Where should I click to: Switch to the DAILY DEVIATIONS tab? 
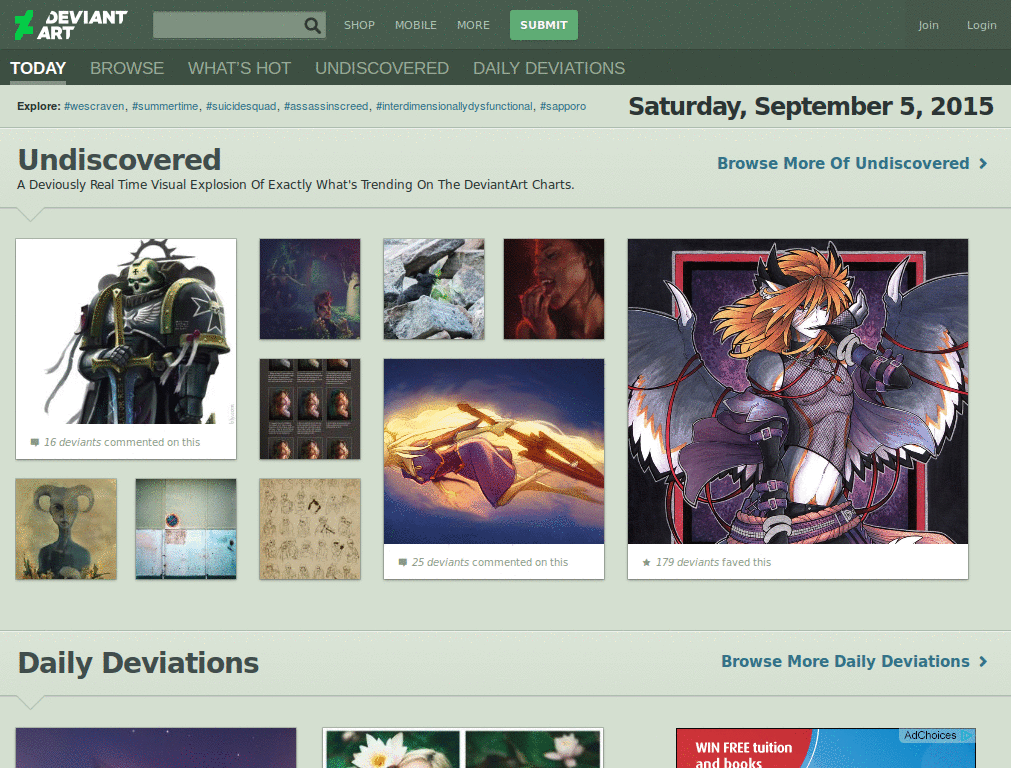coord(549,68)
